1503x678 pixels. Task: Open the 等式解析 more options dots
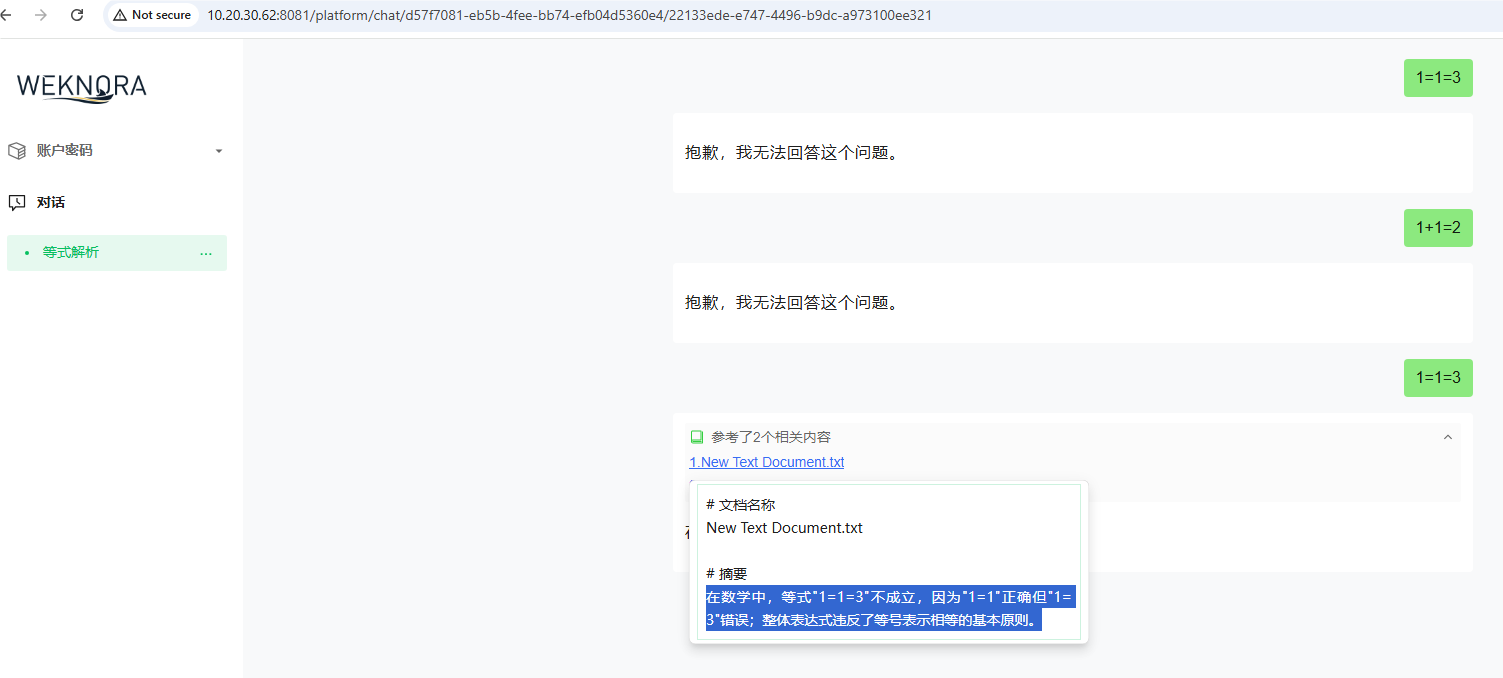click(x=206, y=253)
